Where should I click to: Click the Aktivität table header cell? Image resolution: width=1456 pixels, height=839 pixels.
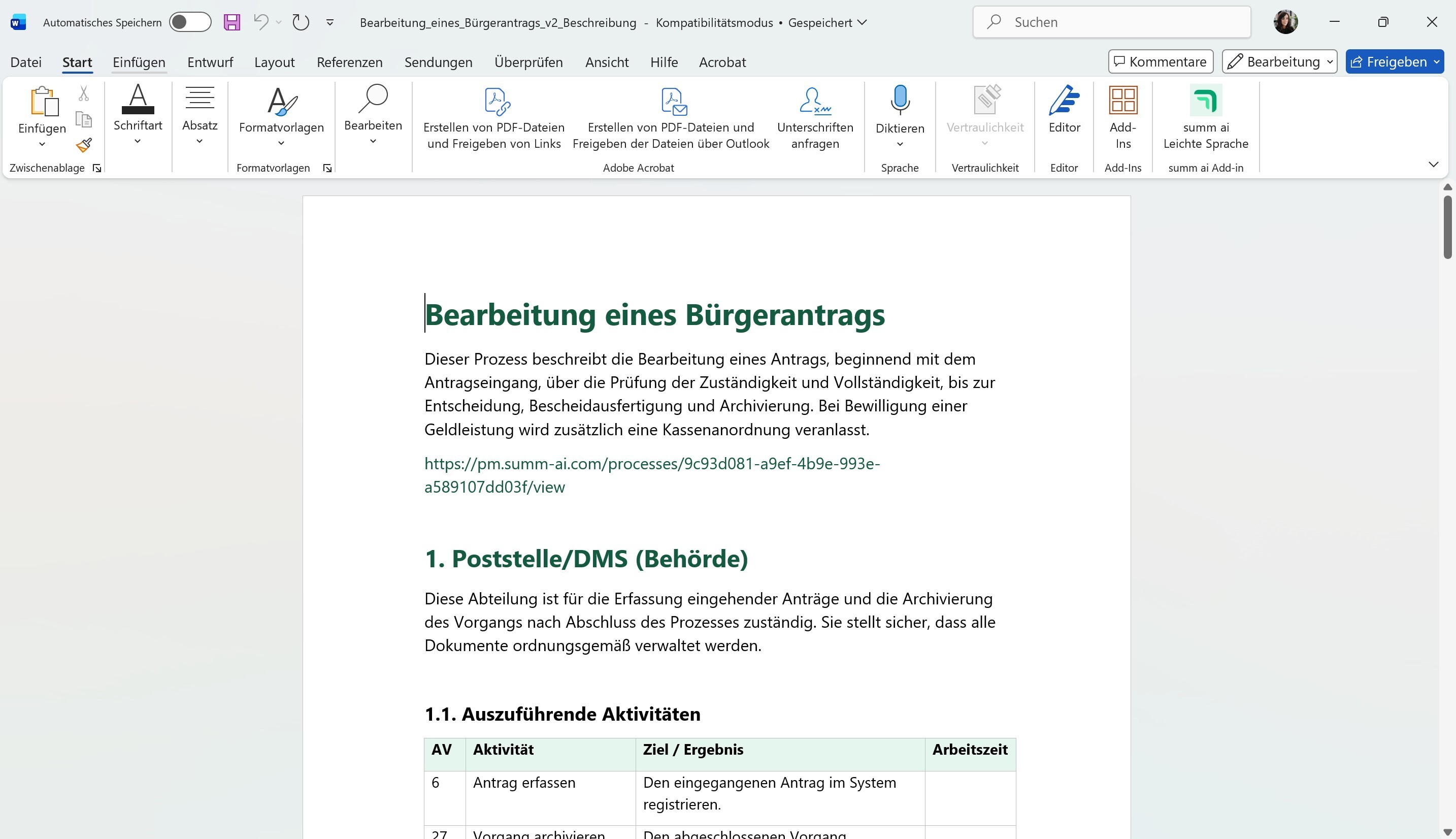coord(551,754)
